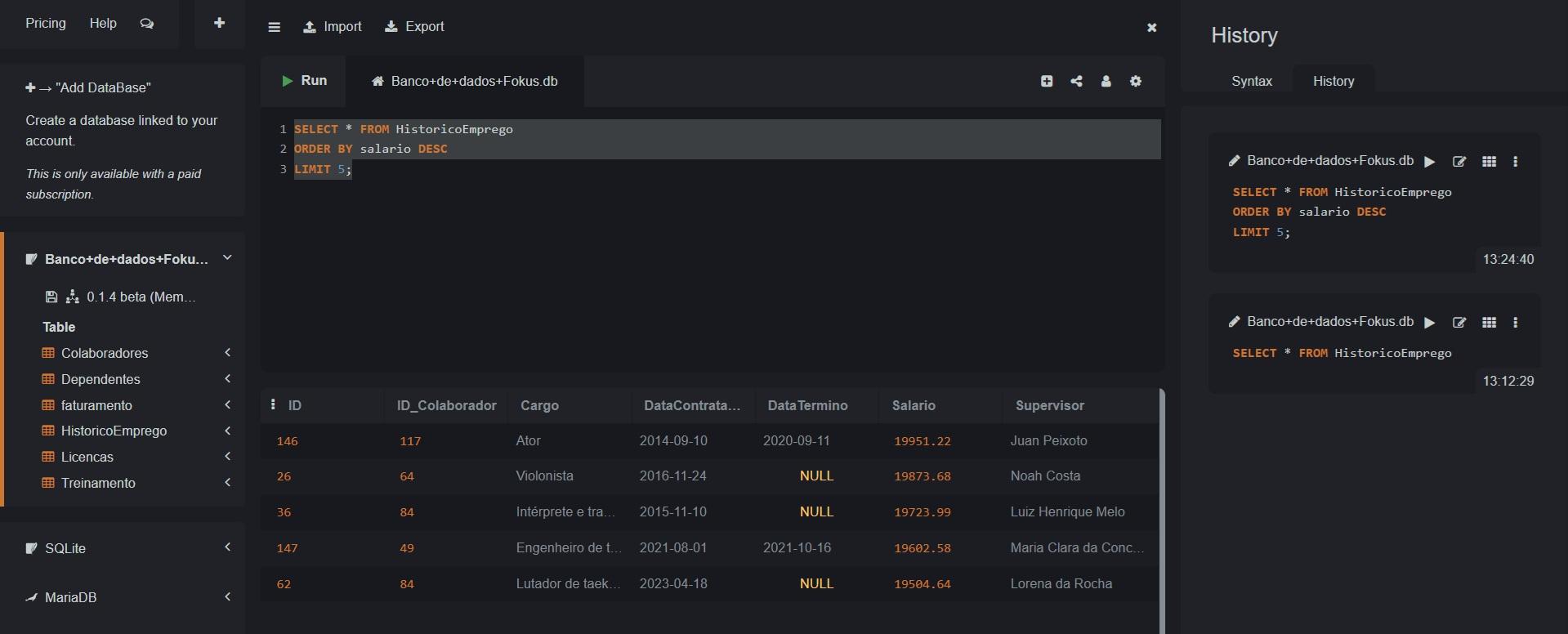
Task: Click the Colaboradores table icon
Action: point(48,353)
